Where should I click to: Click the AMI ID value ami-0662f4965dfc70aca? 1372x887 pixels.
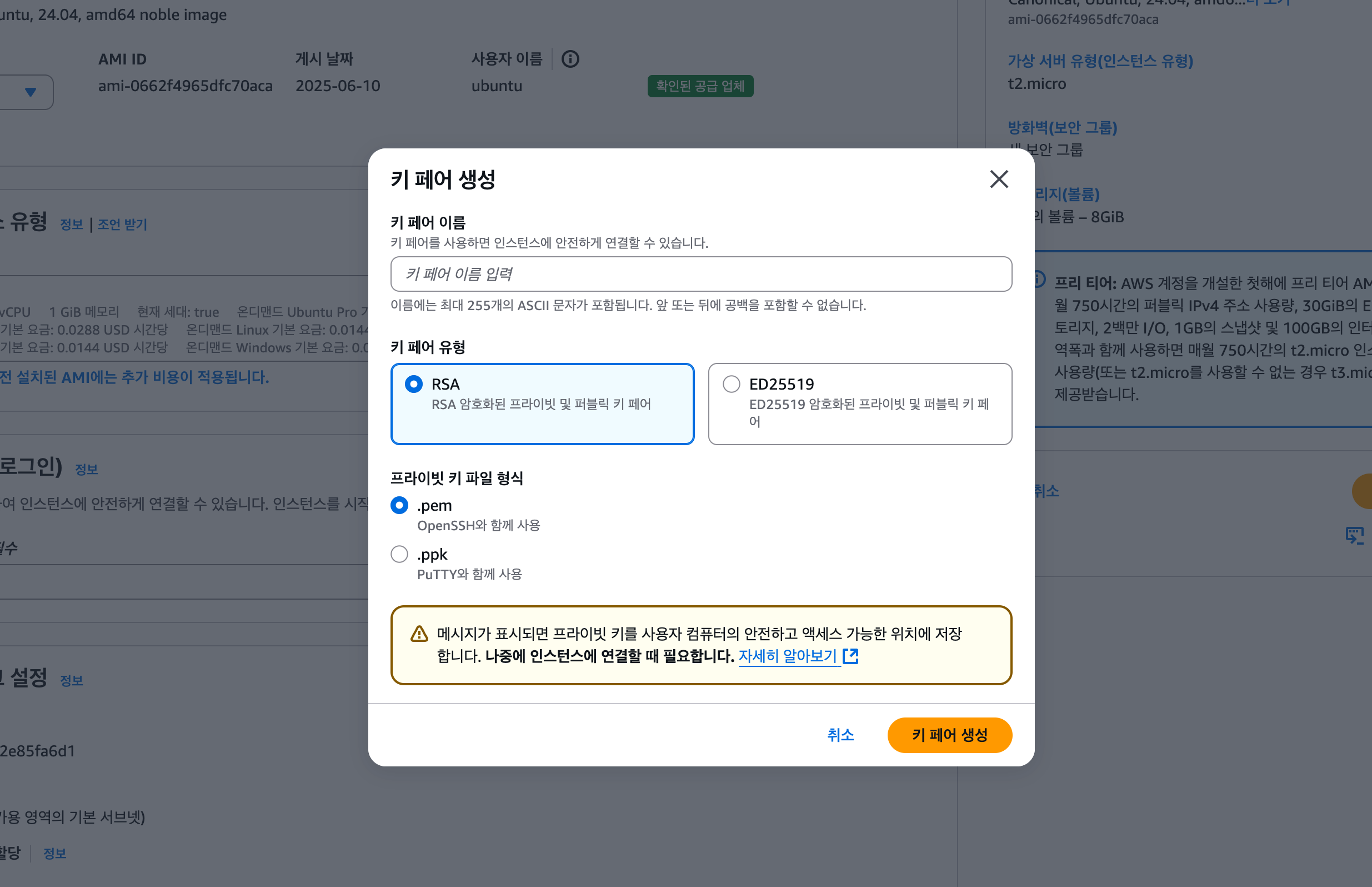186,86
